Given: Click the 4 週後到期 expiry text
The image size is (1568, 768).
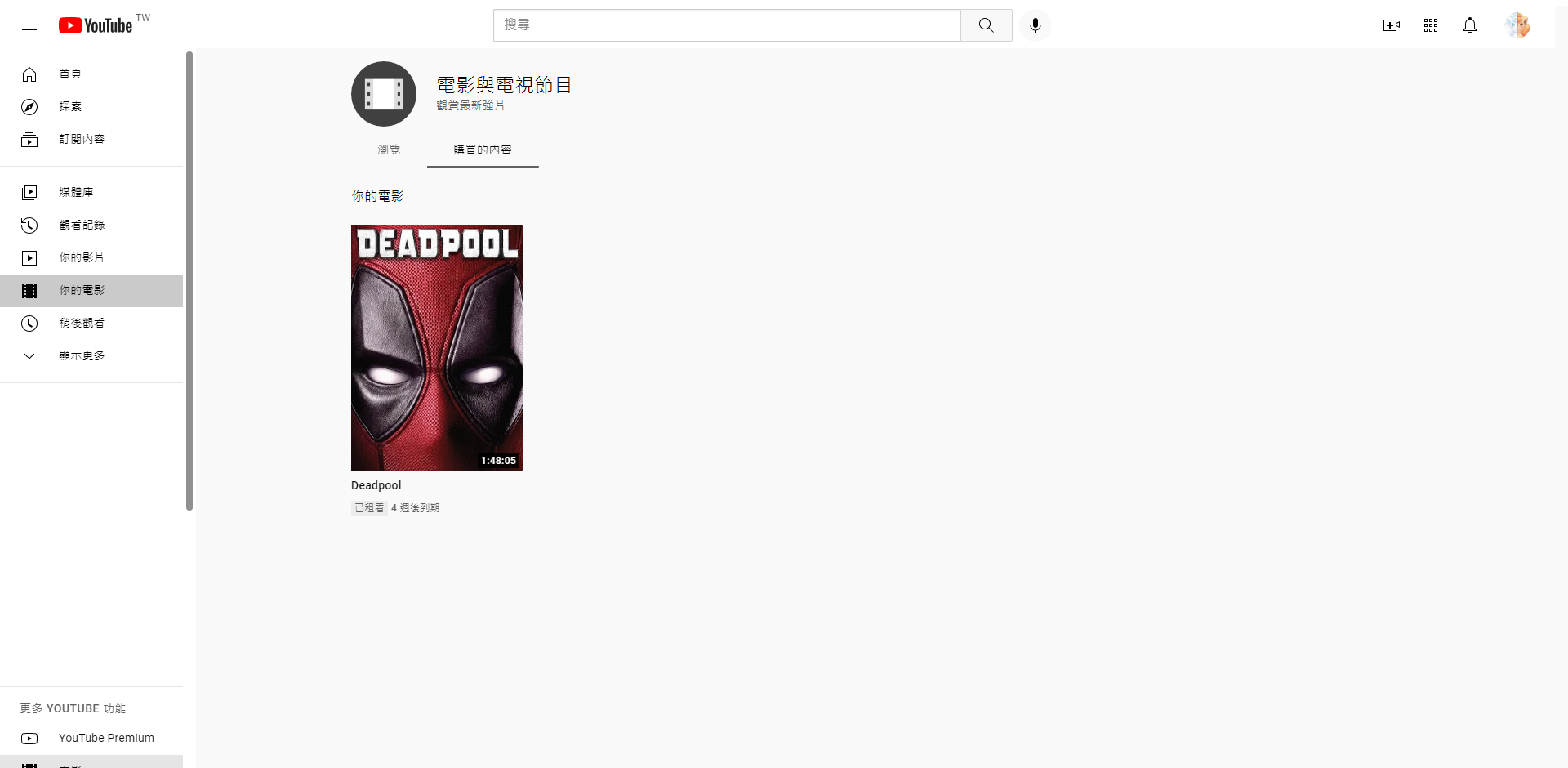Looking at the screenshot, I should [416, 508].
